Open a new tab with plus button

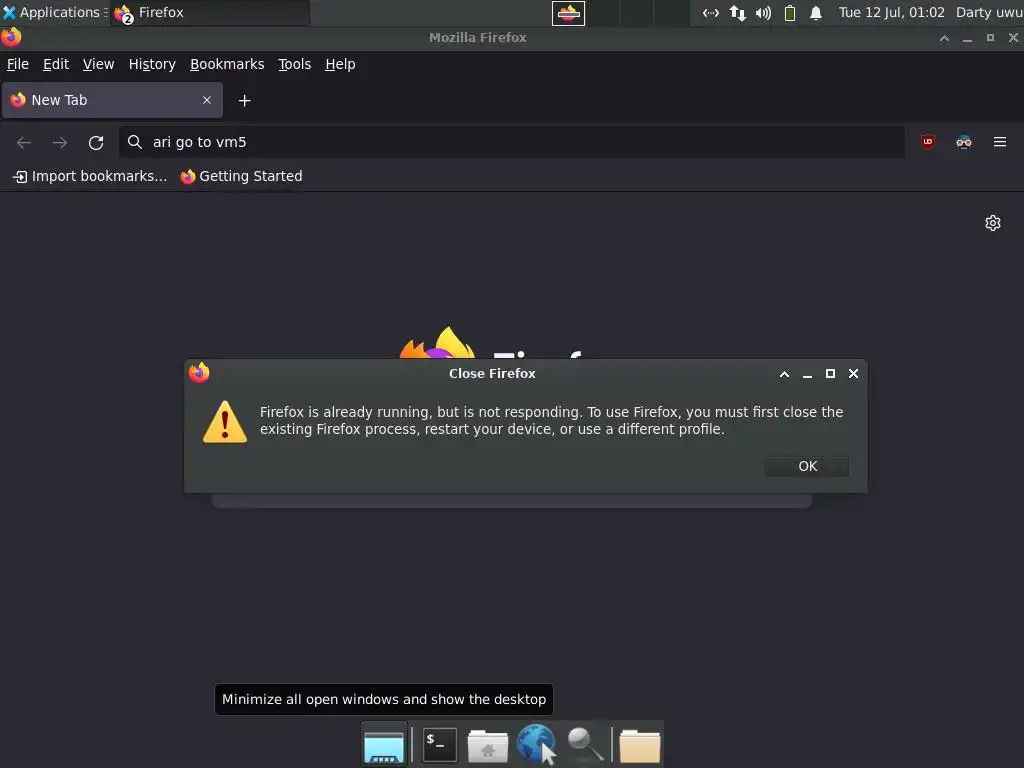244,101
